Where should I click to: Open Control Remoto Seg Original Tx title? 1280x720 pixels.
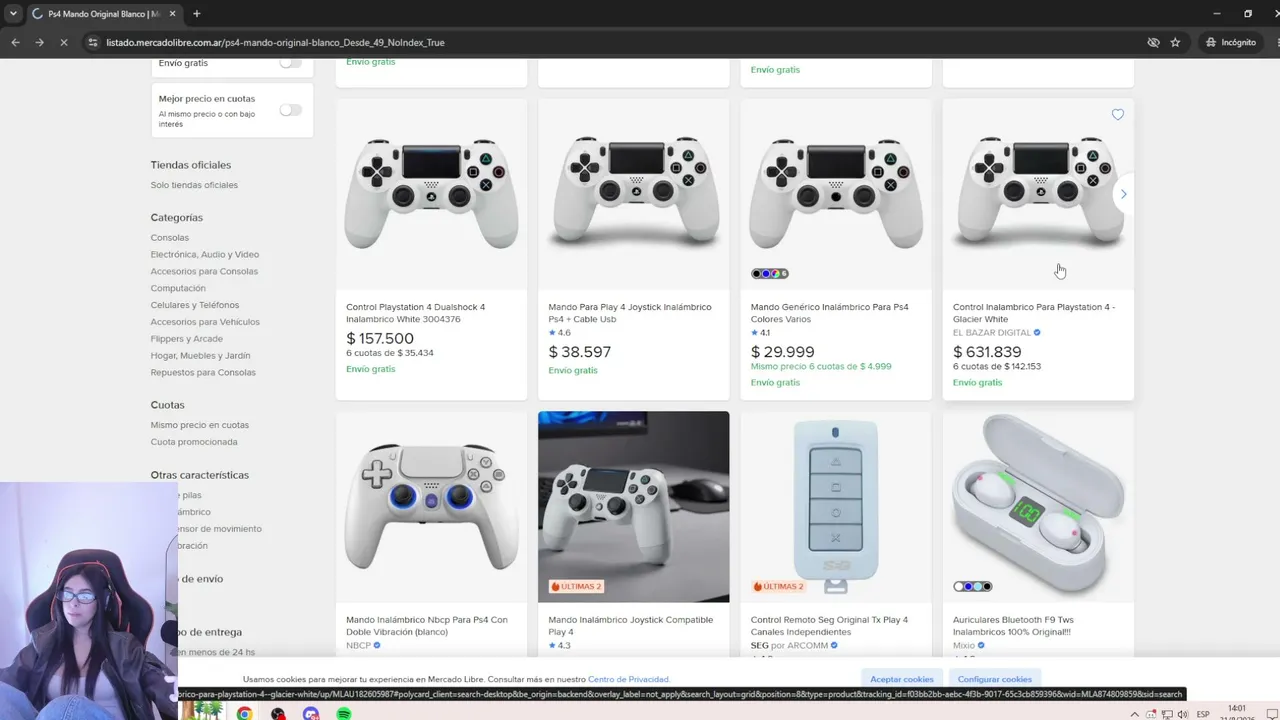830,626
